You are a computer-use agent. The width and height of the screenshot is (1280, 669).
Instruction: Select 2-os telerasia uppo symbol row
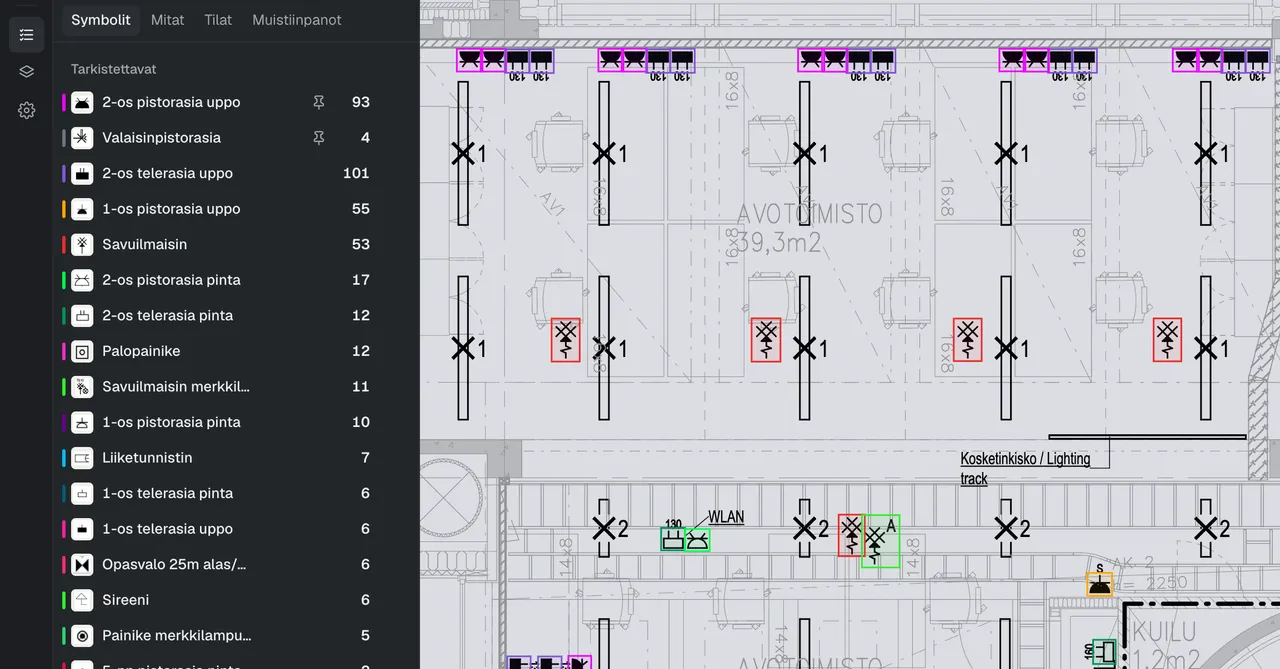(x=216, y=173)
